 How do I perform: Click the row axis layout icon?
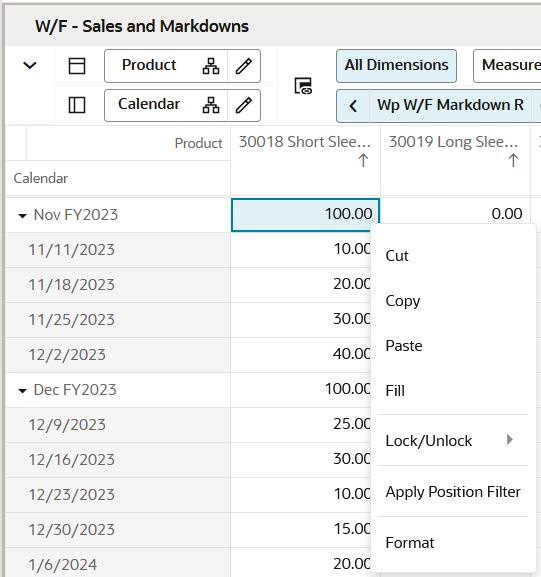(x=77, y=105)
